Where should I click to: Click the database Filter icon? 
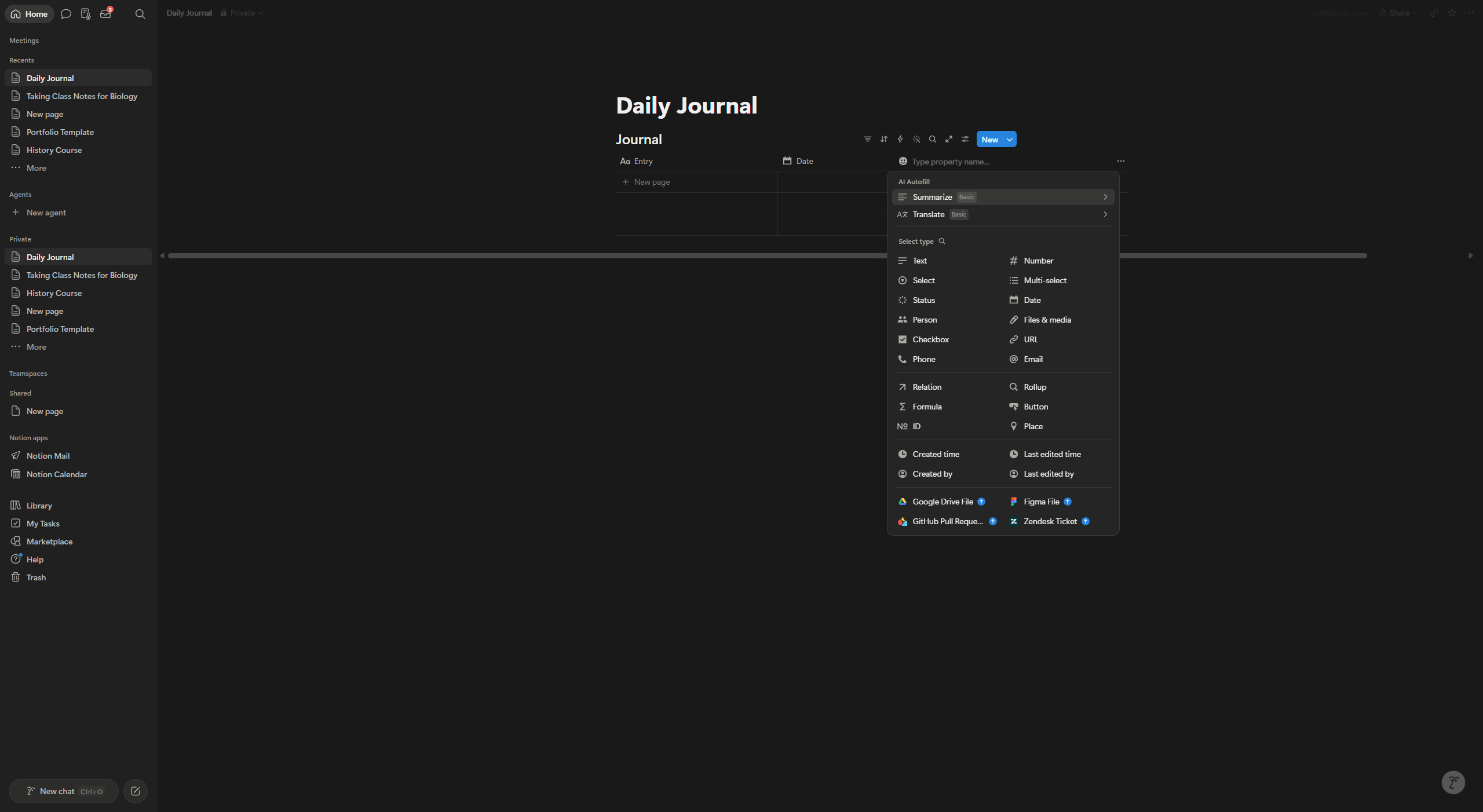tap(867, 139)
